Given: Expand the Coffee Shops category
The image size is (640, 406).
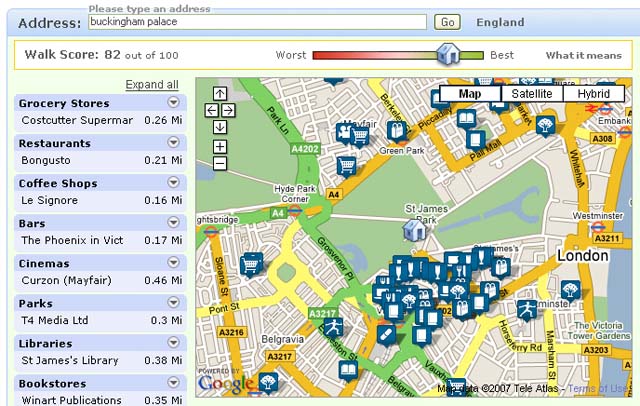Looking at the screenshot, I should pos(173,182).
